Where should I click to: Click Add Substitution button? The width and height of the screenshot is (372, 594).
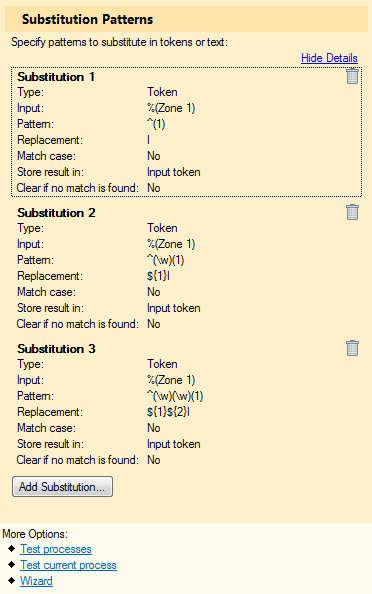pyautogui.click(x=63, y=487)
